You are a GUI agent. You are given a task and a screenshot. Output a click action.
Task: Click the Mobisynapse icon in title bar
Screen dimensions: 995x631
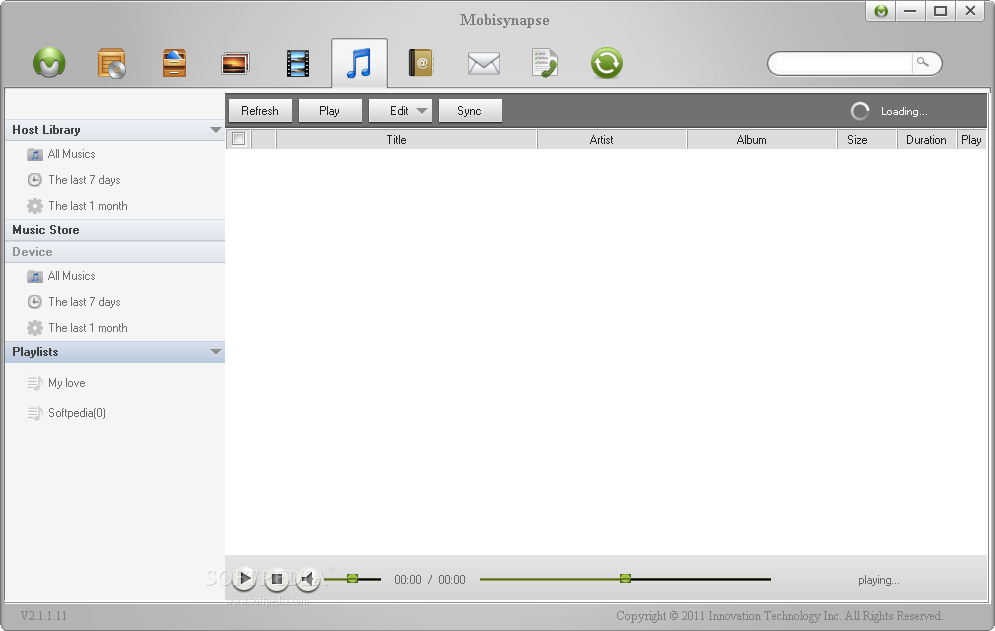click(881, 11)
